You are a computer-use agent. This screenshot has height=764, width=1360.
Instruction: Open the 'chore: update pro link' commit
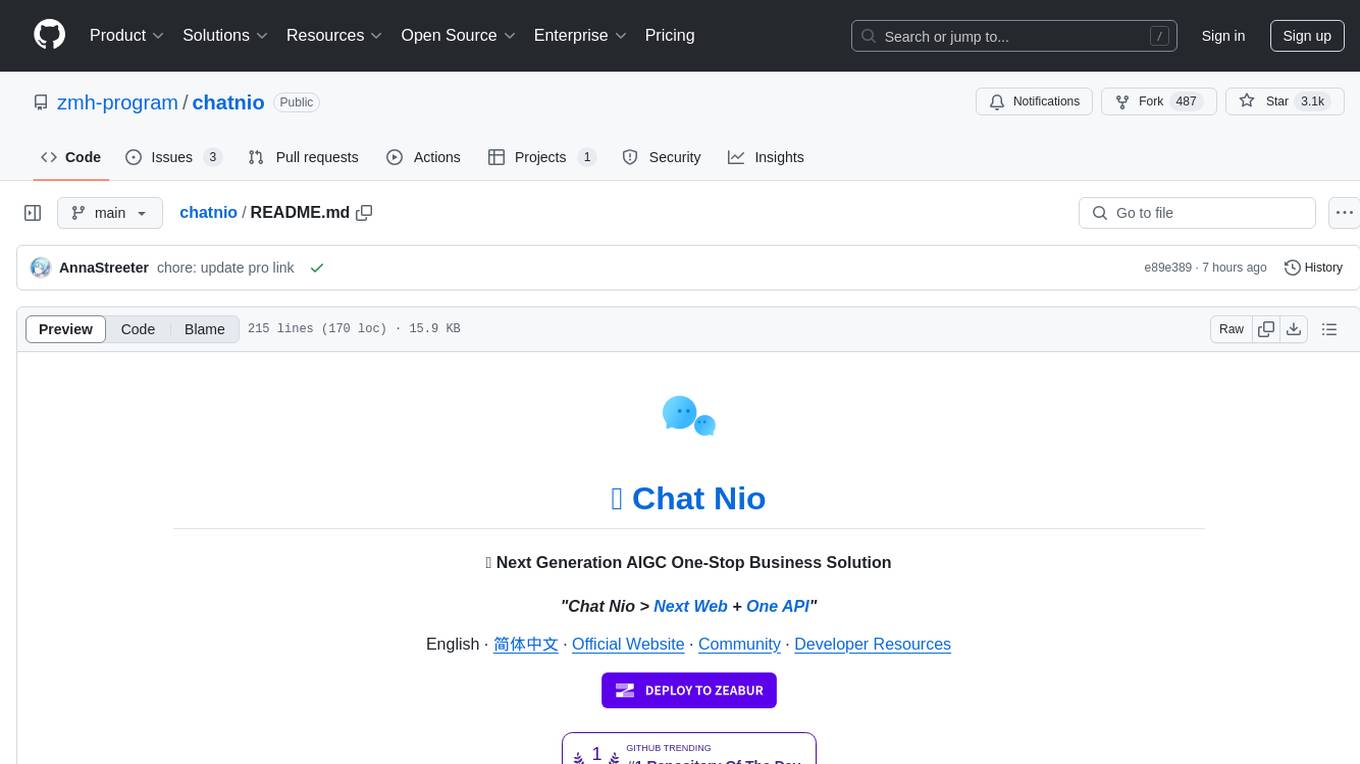pyautogui.click(x=226, y=268)
